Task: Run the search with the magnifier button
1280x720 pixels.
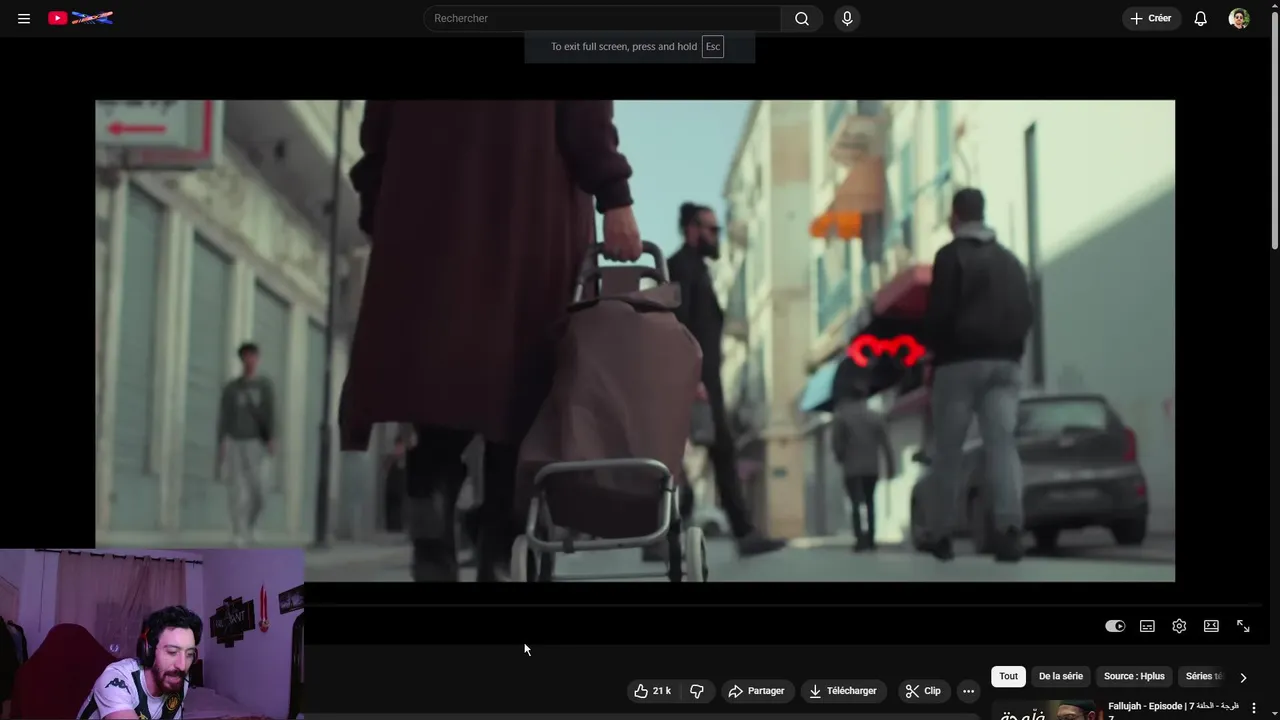Action: [802, 18]
